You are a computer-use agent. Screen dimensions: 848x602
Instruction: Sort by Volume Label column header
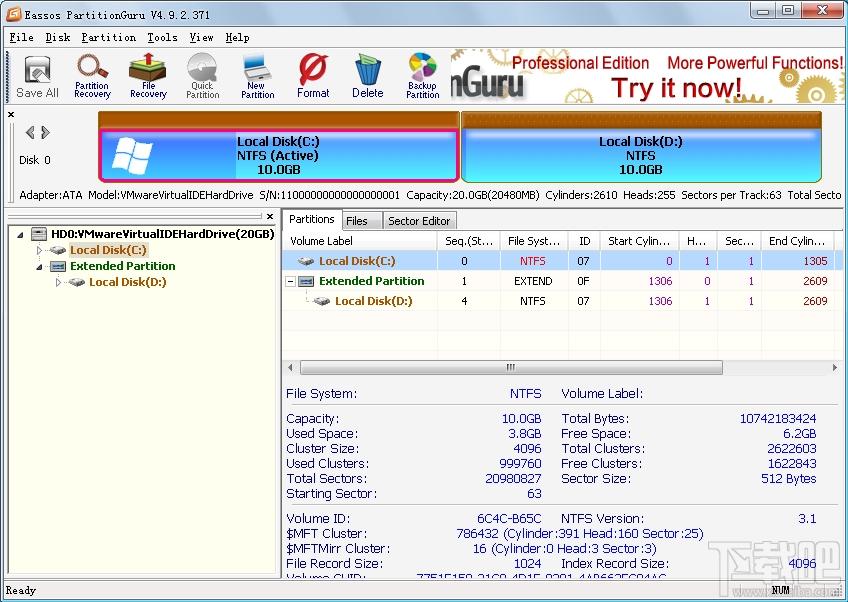point(360,241)
